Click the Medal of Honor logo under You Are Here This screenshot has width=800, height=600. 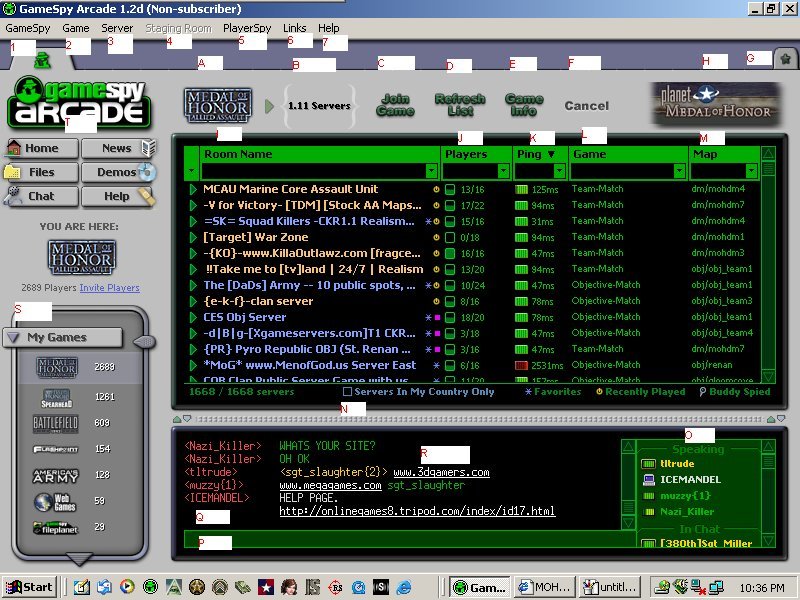pos(82,257)
